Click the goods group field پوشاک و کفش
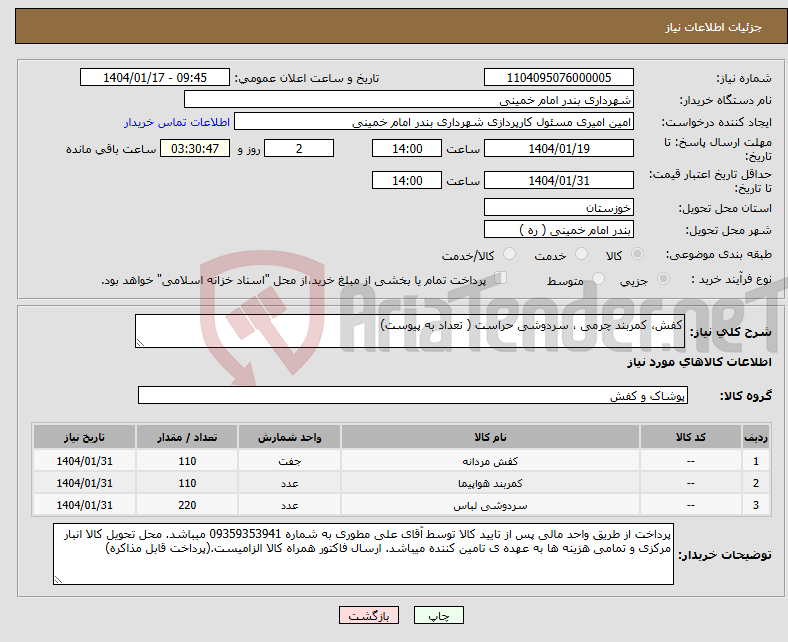The image size is (788, 642). click(x=413, y=395)
